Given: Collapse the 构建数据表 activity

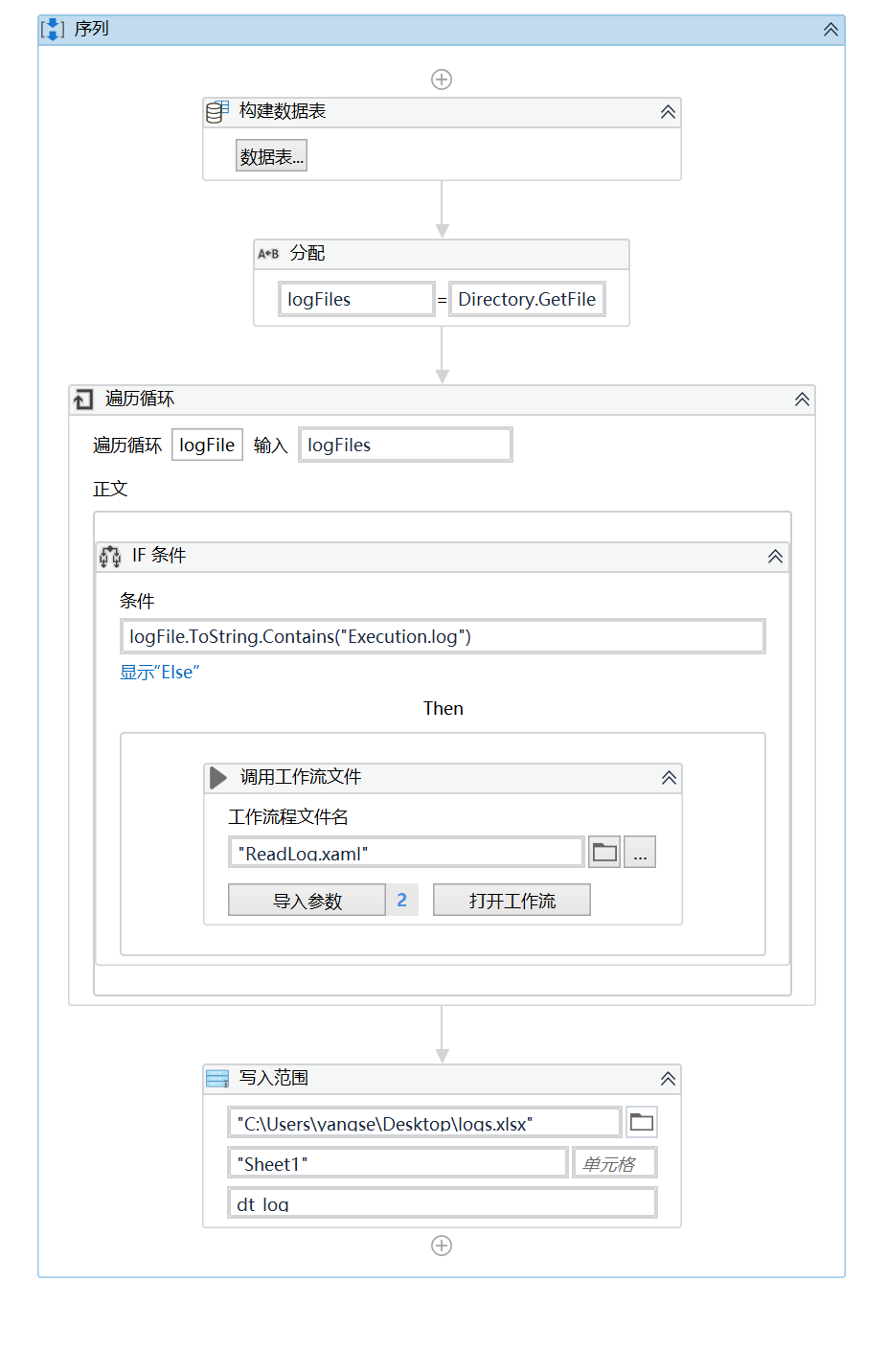Looking at the screenshot, I should pyautogui.click(x=668, y=112).
